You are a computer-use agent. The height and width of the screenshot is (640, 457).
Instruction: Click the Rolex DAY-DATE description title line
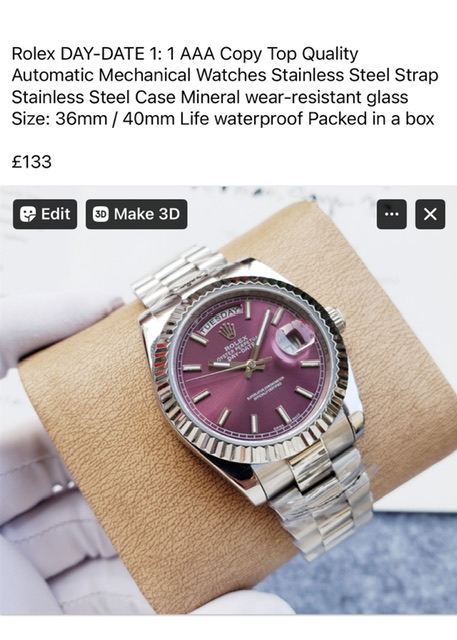click(x=185, y=53)
